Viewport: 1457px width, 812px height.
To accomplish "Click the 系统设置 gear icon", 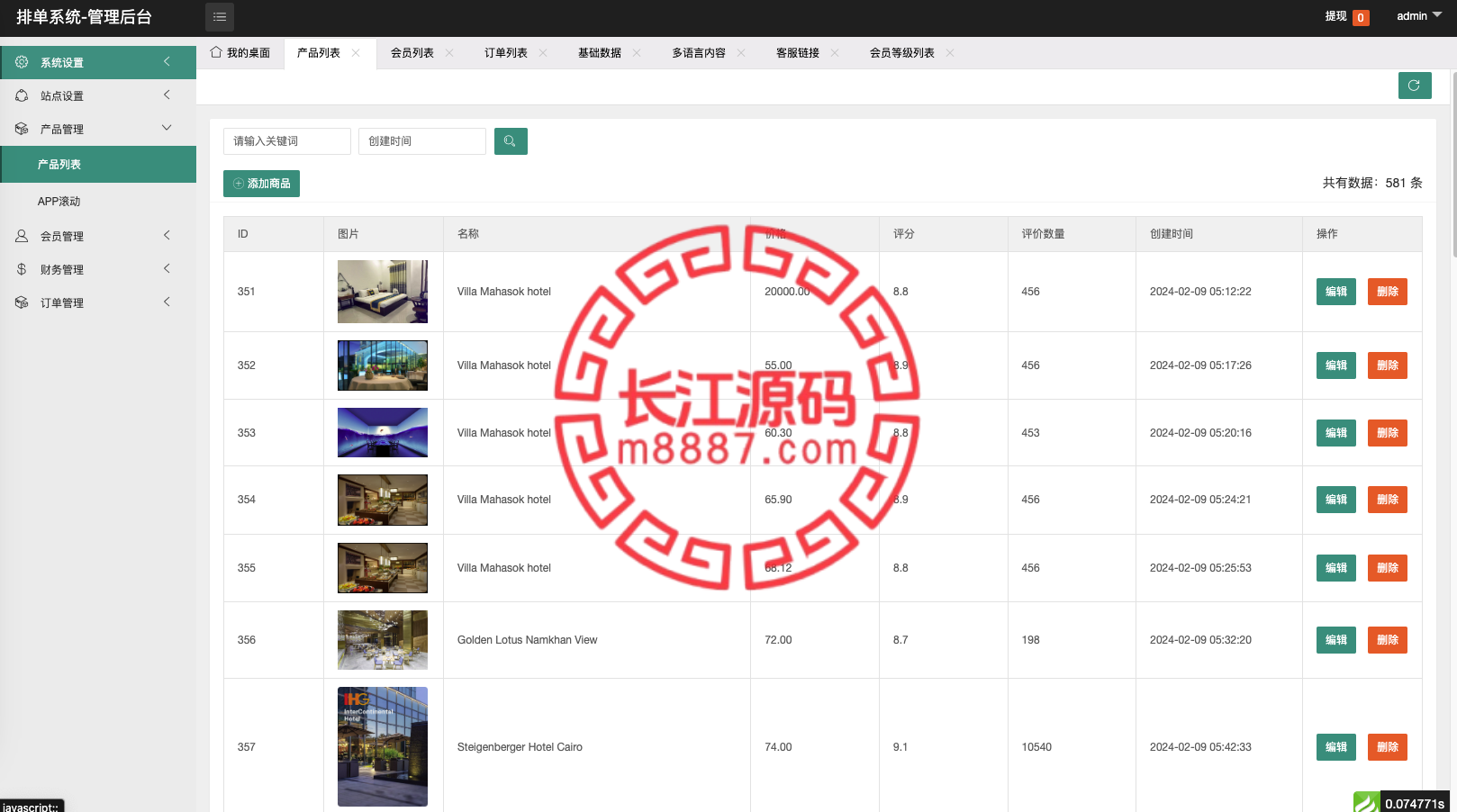I will pyautogui.click(x=22, y=62).
